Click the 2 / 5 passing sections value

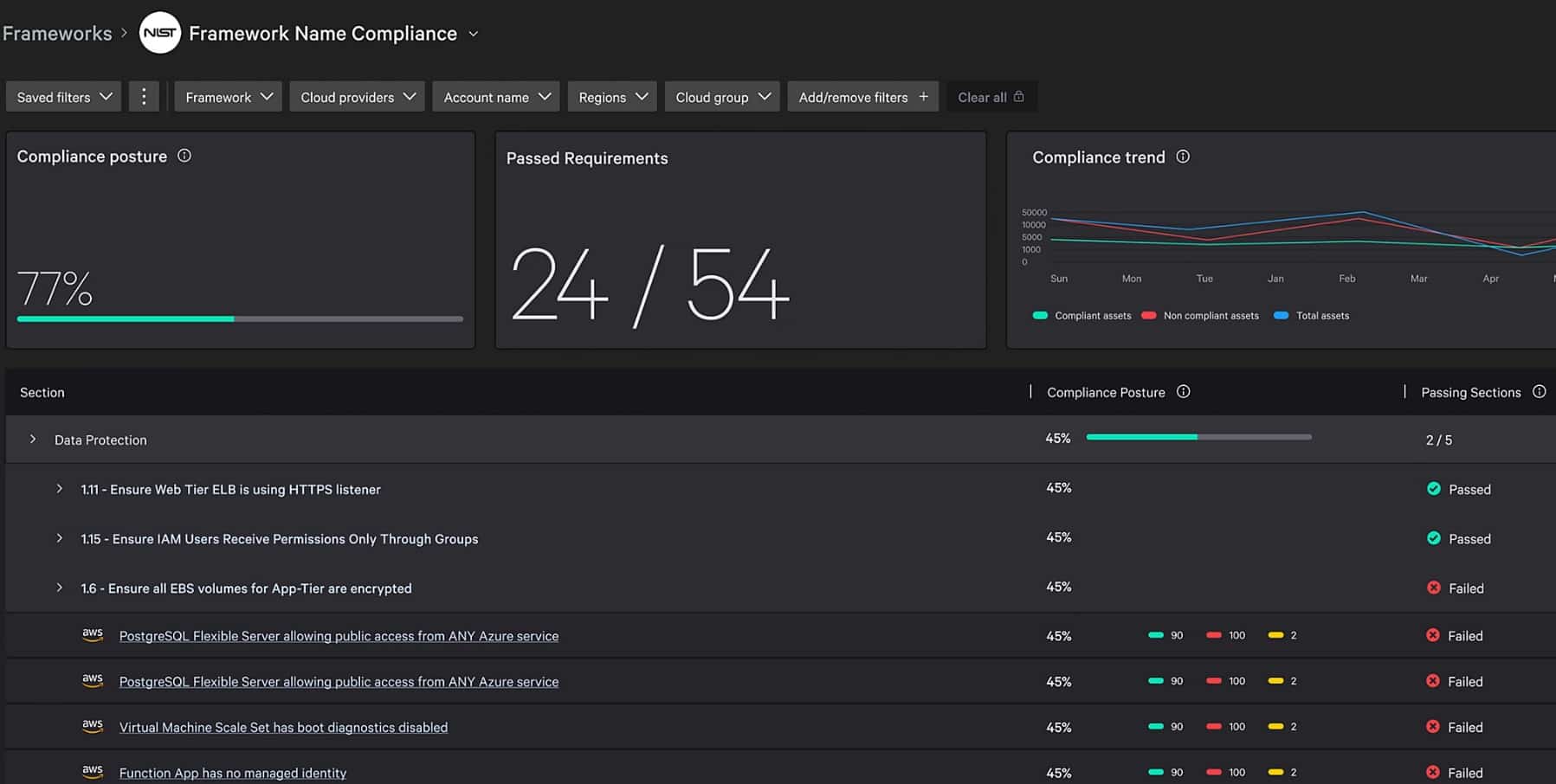[x=1439, y=440]
